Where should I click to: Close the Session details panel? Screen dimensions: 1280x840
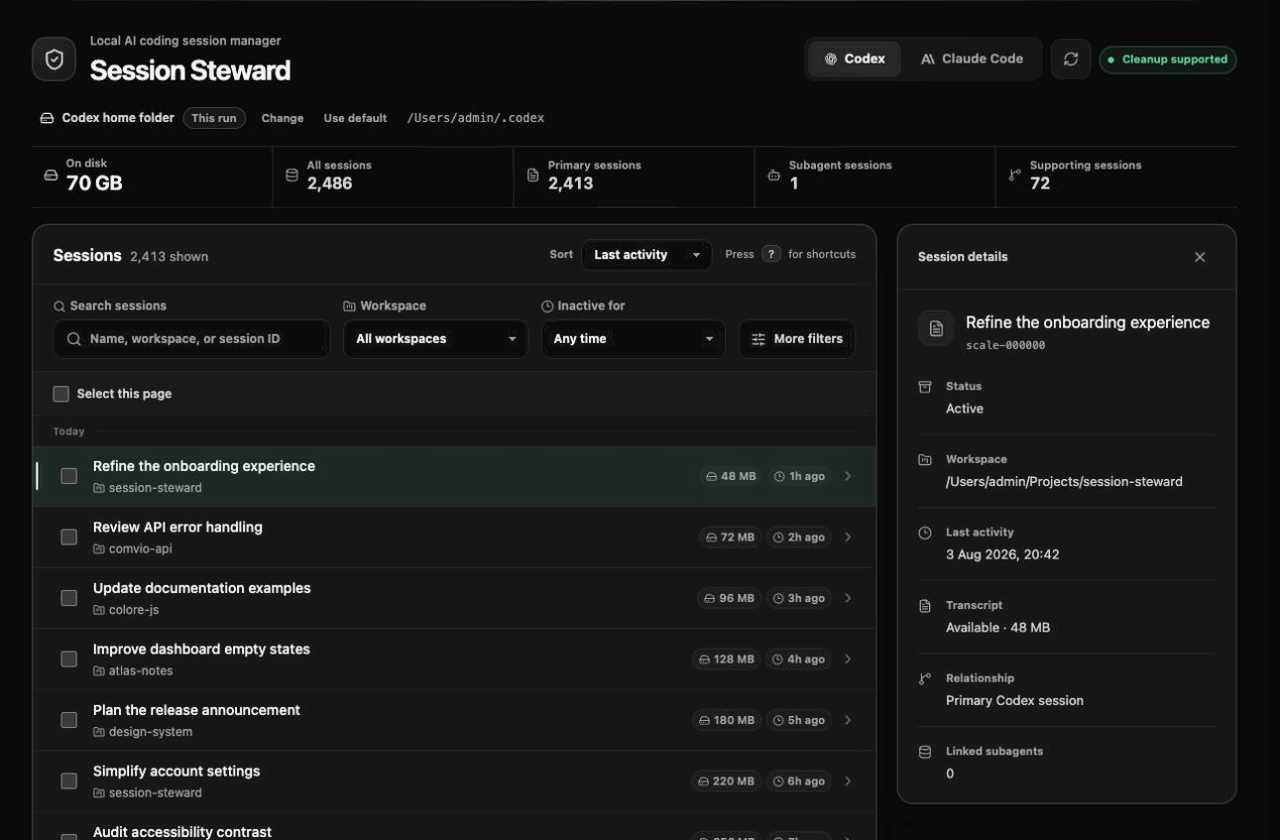click(1200, 257)
